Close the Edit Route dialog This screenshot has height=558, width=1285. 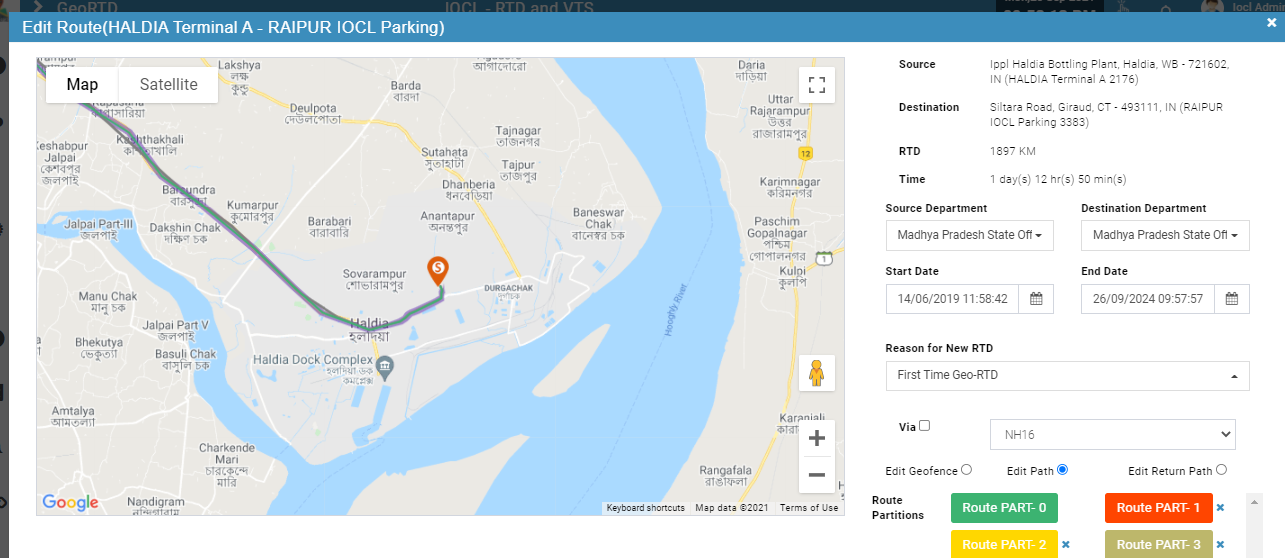1271,22
